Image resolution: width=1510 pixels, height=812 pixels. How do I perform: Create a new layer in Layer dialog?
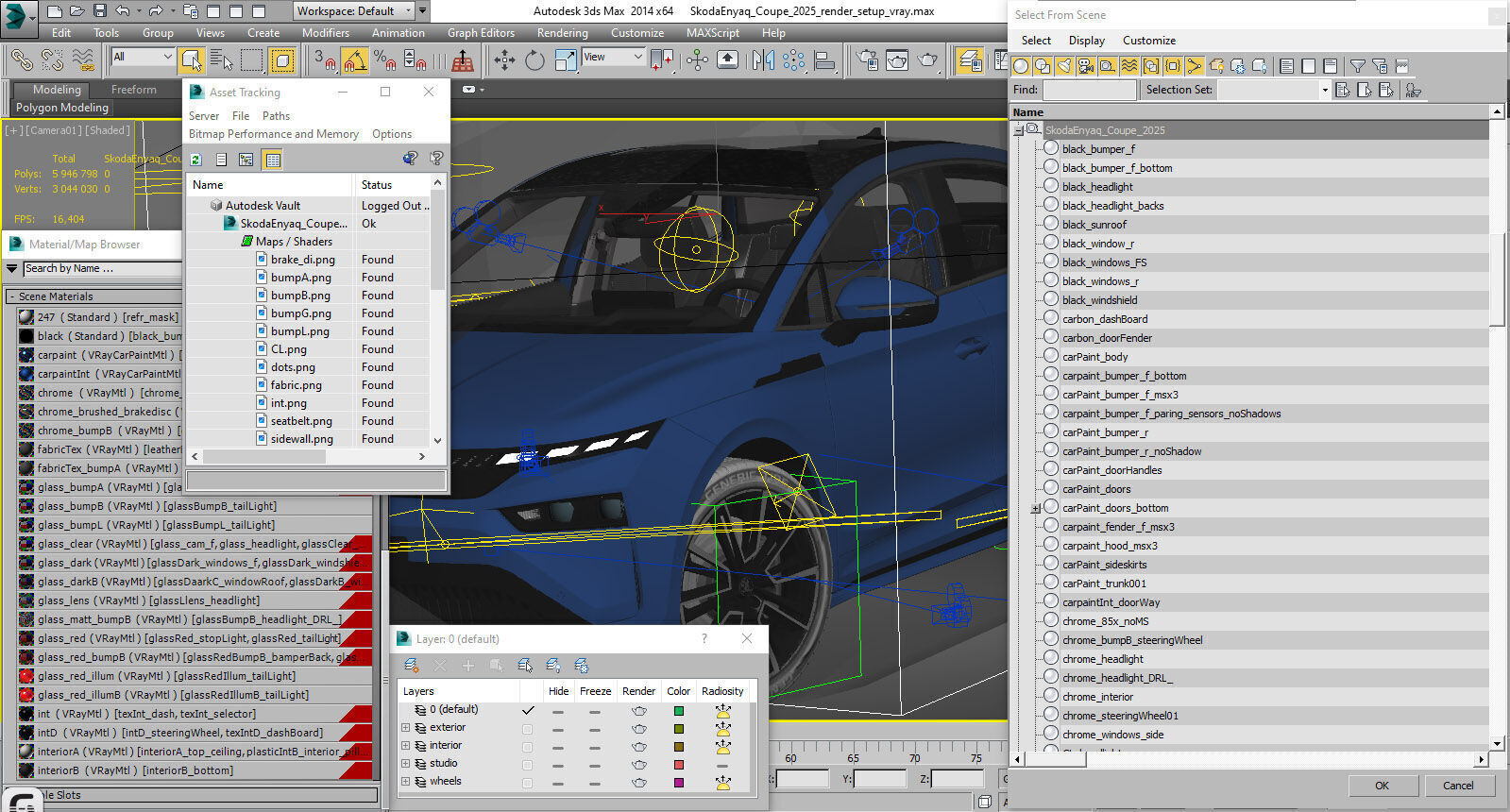(412, 666)
